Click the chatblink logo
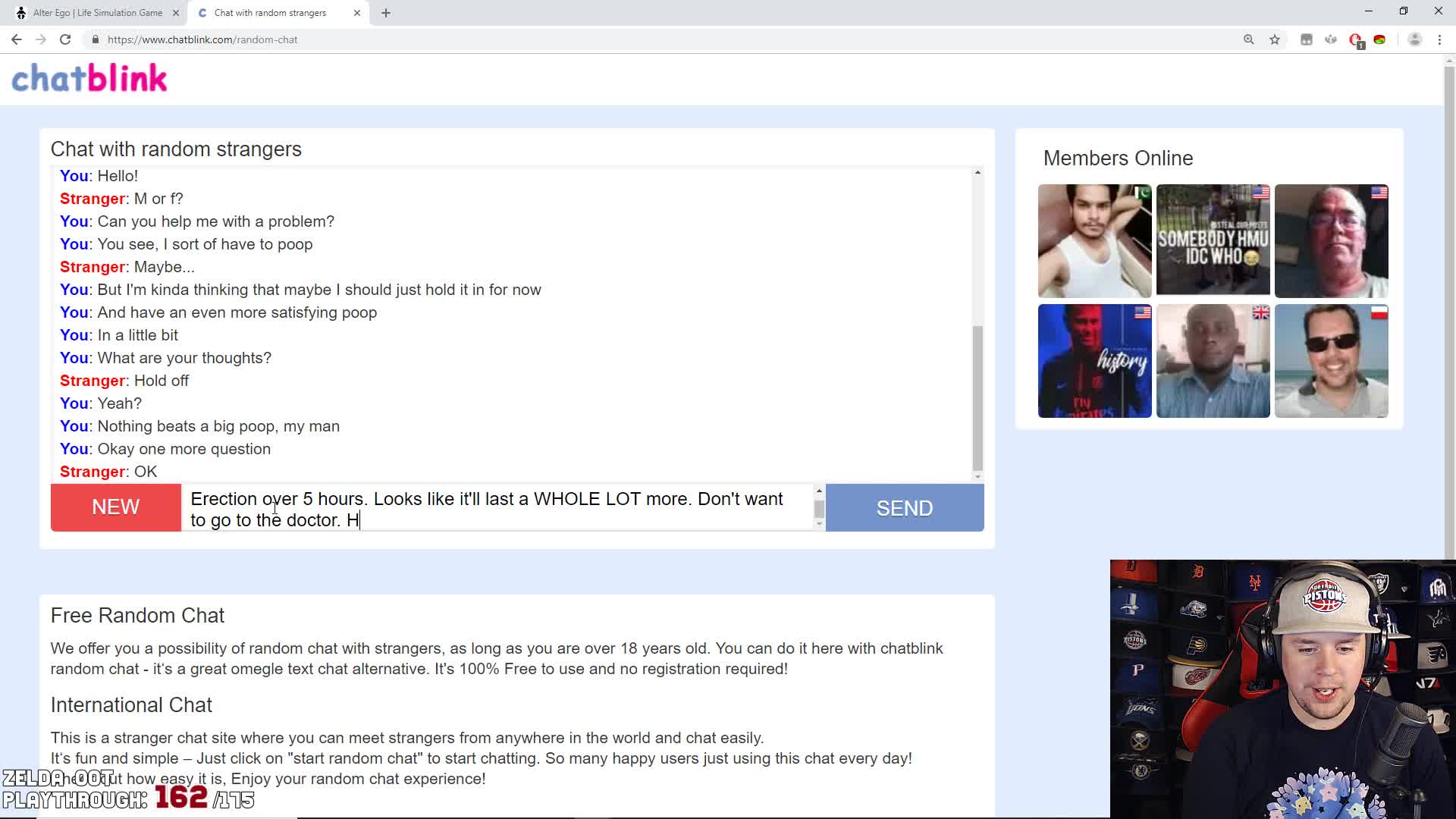The image size is (1456, 819). coord(89,78)
